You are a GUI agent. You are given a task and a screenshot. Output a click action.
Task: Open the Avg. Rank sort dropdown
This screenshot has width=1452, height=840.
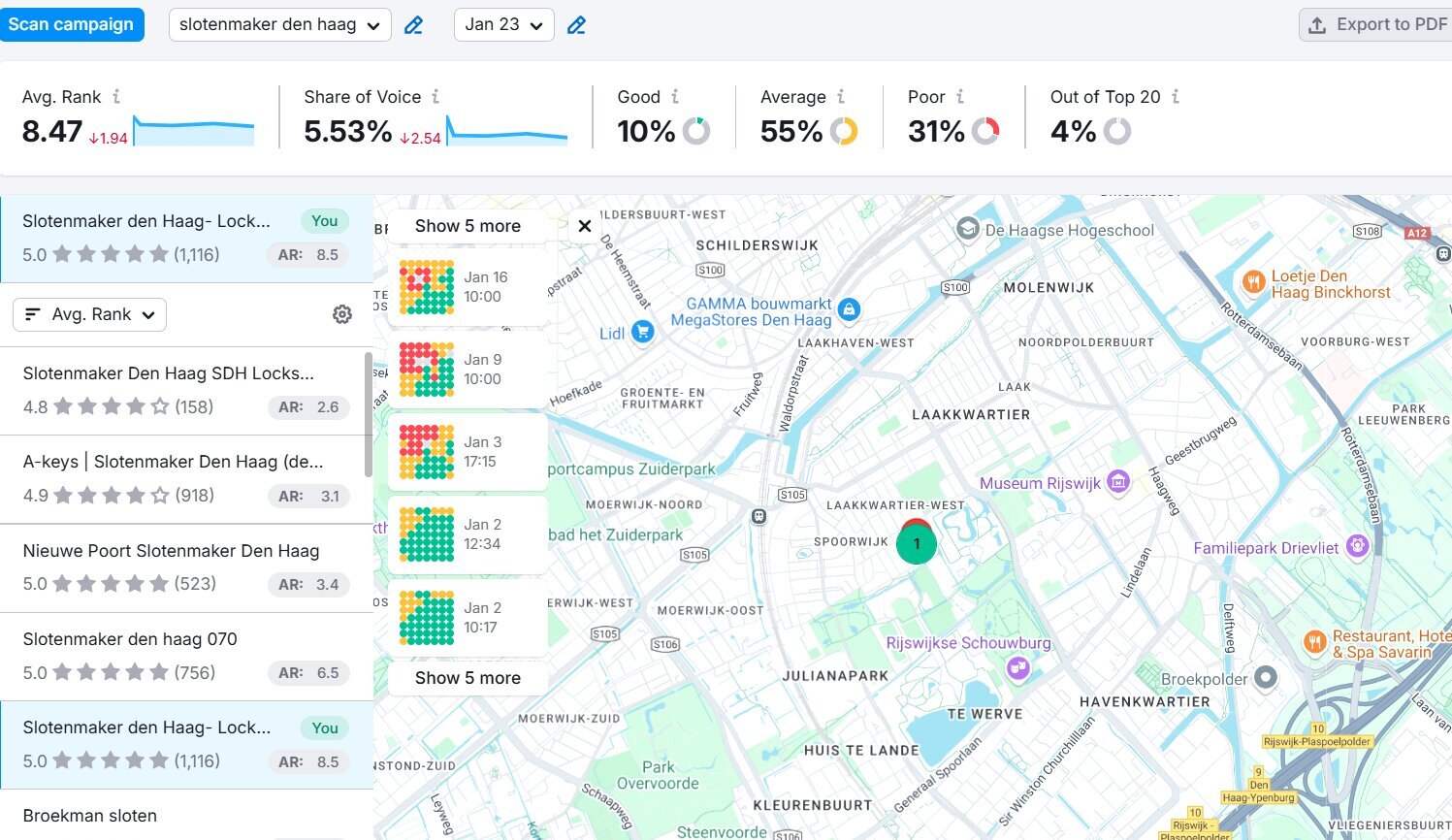[x=89, y=314]
